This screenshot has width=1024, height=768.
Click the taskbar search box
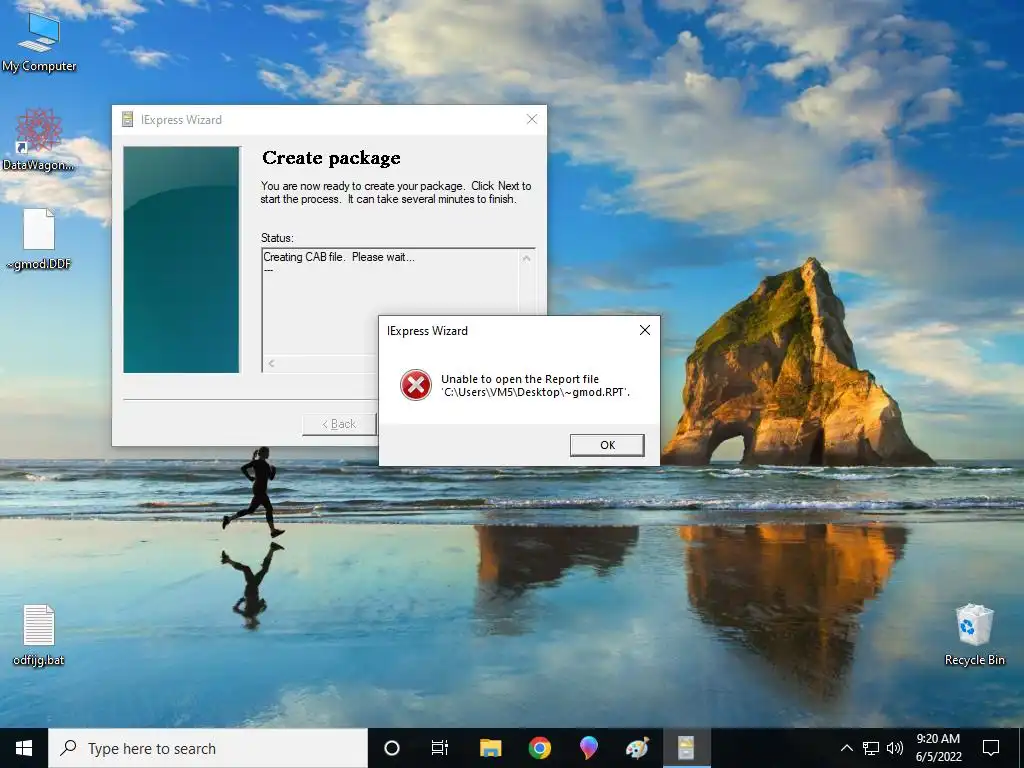coord(208,748)
